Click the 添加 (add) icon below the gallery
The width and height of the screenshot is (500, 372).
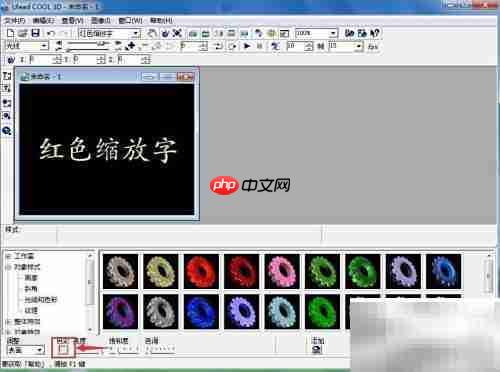click(x=317, y=349)
